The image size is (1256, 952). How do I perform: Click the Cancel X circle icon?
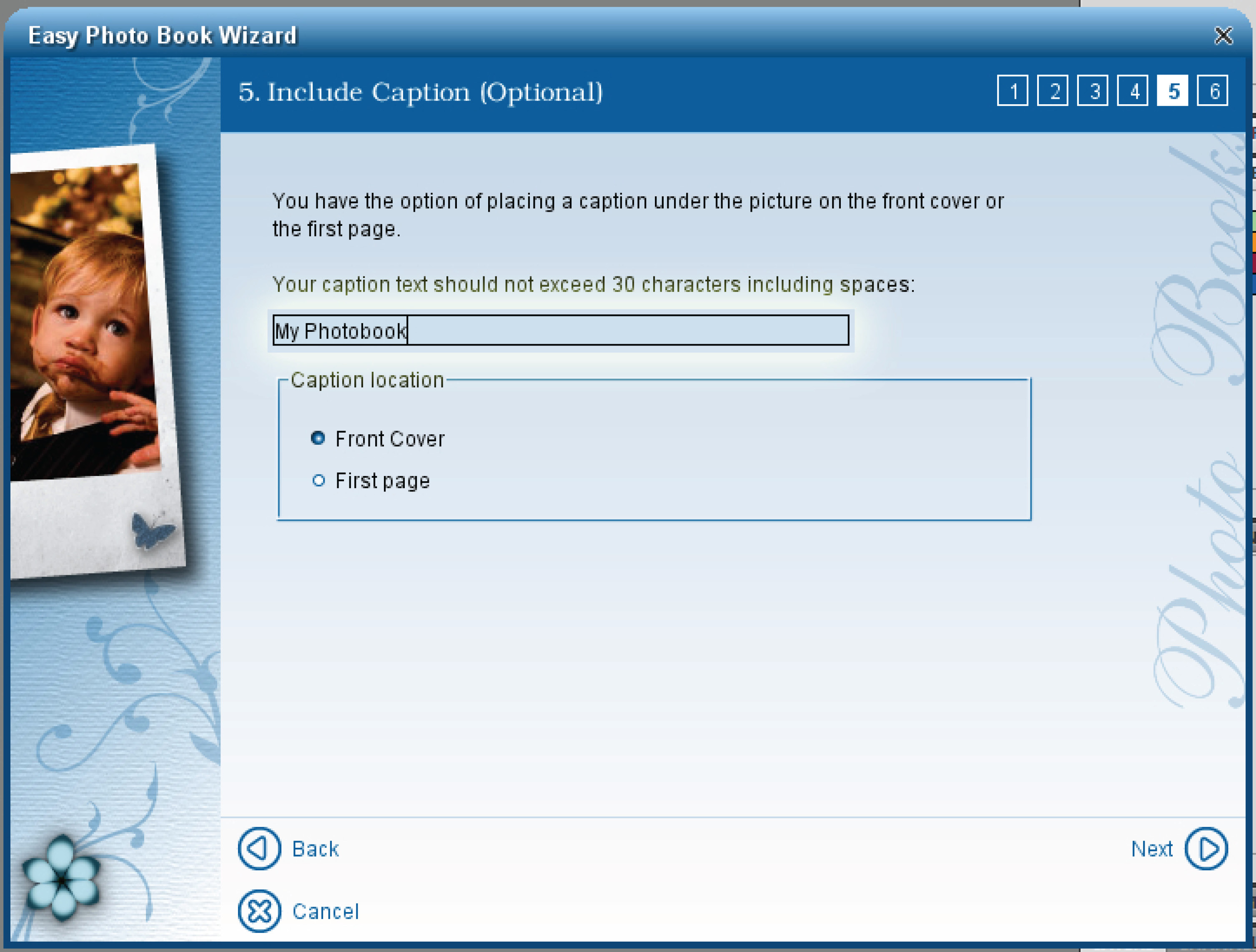(x=259, y=911)
